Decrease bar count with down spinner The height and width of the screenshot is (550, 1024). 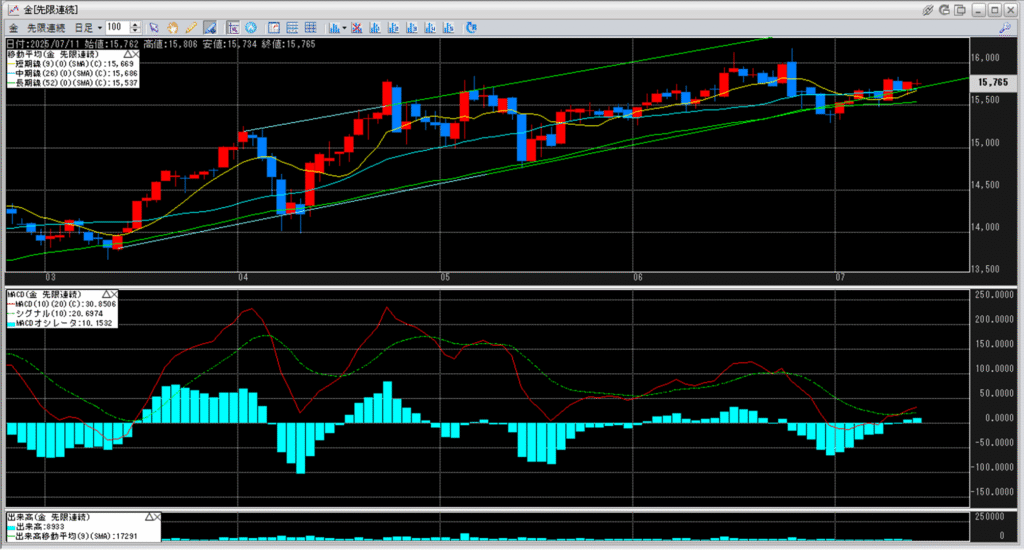pos(135,31)
